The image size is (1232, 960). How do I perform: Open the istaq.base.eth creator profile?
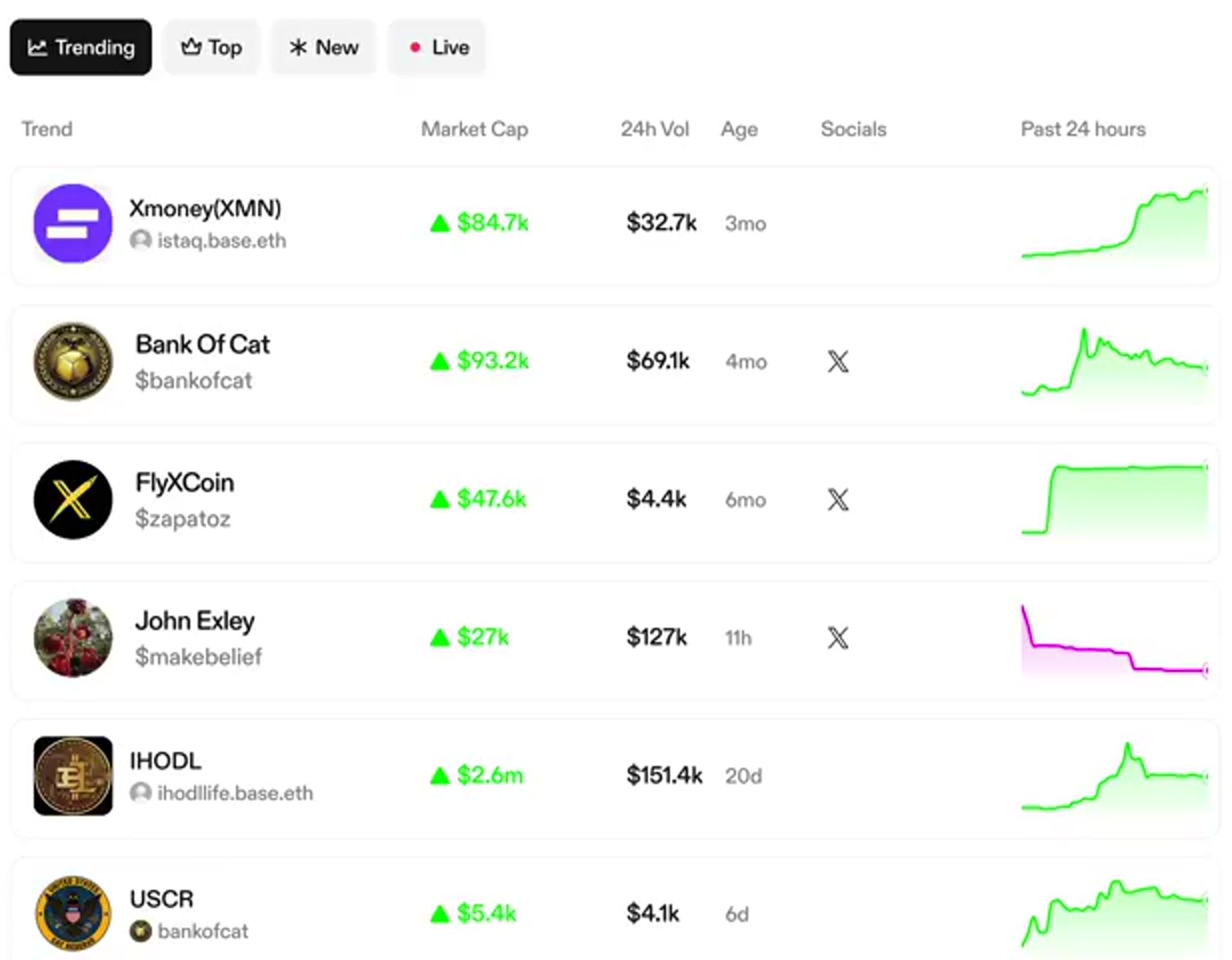[x=221, y=241]
